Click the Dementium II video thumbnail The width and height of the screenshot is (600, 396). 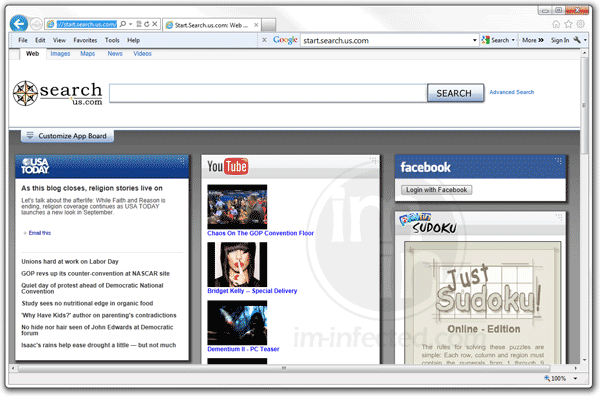237,323
